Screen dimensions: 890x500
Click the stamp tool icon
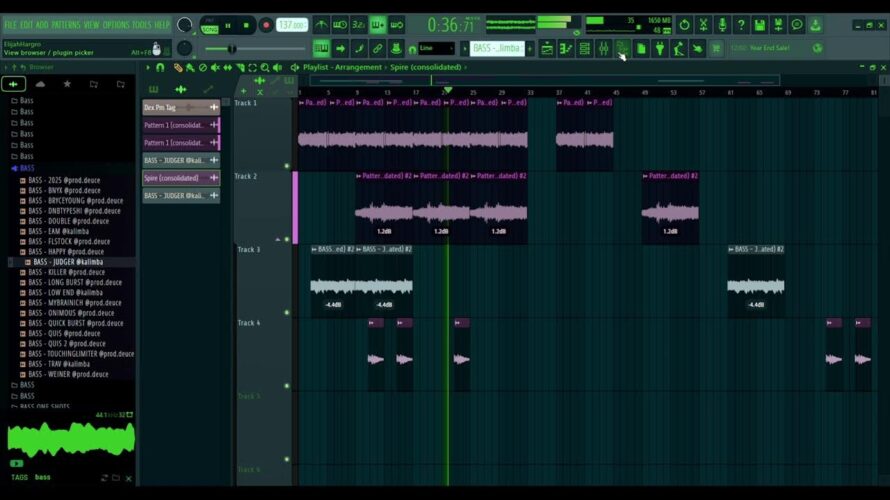point(396,49)
